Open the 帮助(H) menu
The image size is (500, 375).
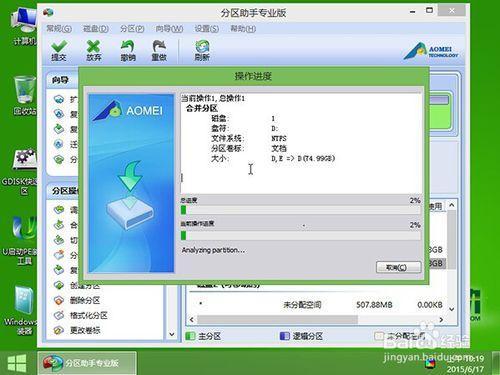pos(243,29)
